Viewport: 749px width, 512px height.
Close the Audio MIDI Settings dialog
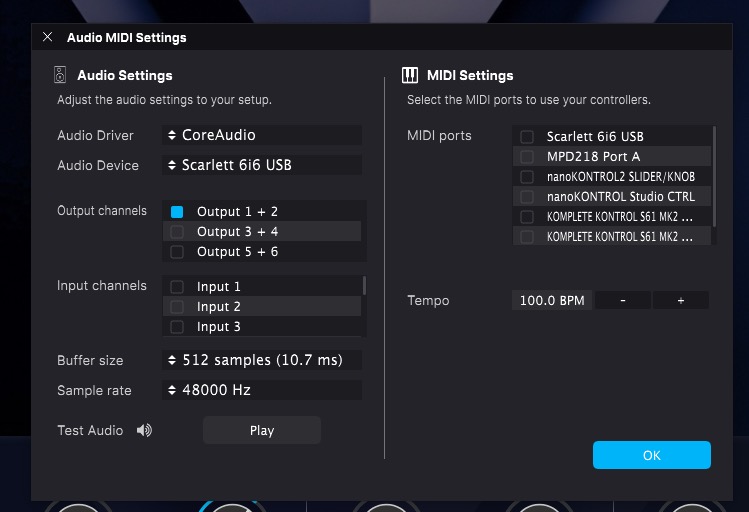(48, 38)
